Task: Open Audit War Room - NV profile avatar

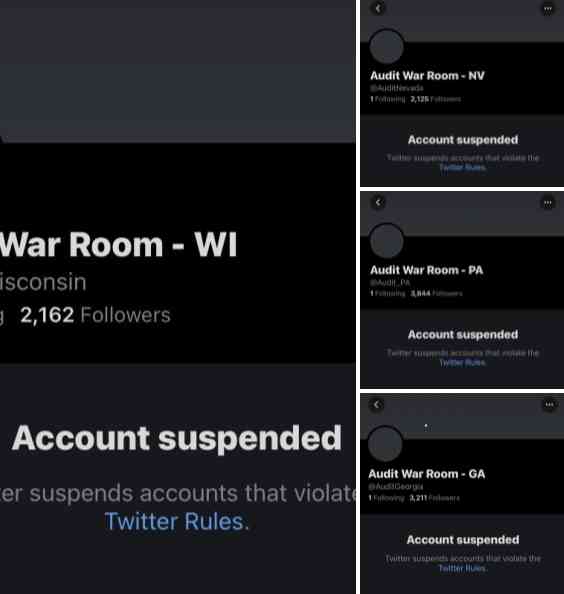Action: (386, 47)
